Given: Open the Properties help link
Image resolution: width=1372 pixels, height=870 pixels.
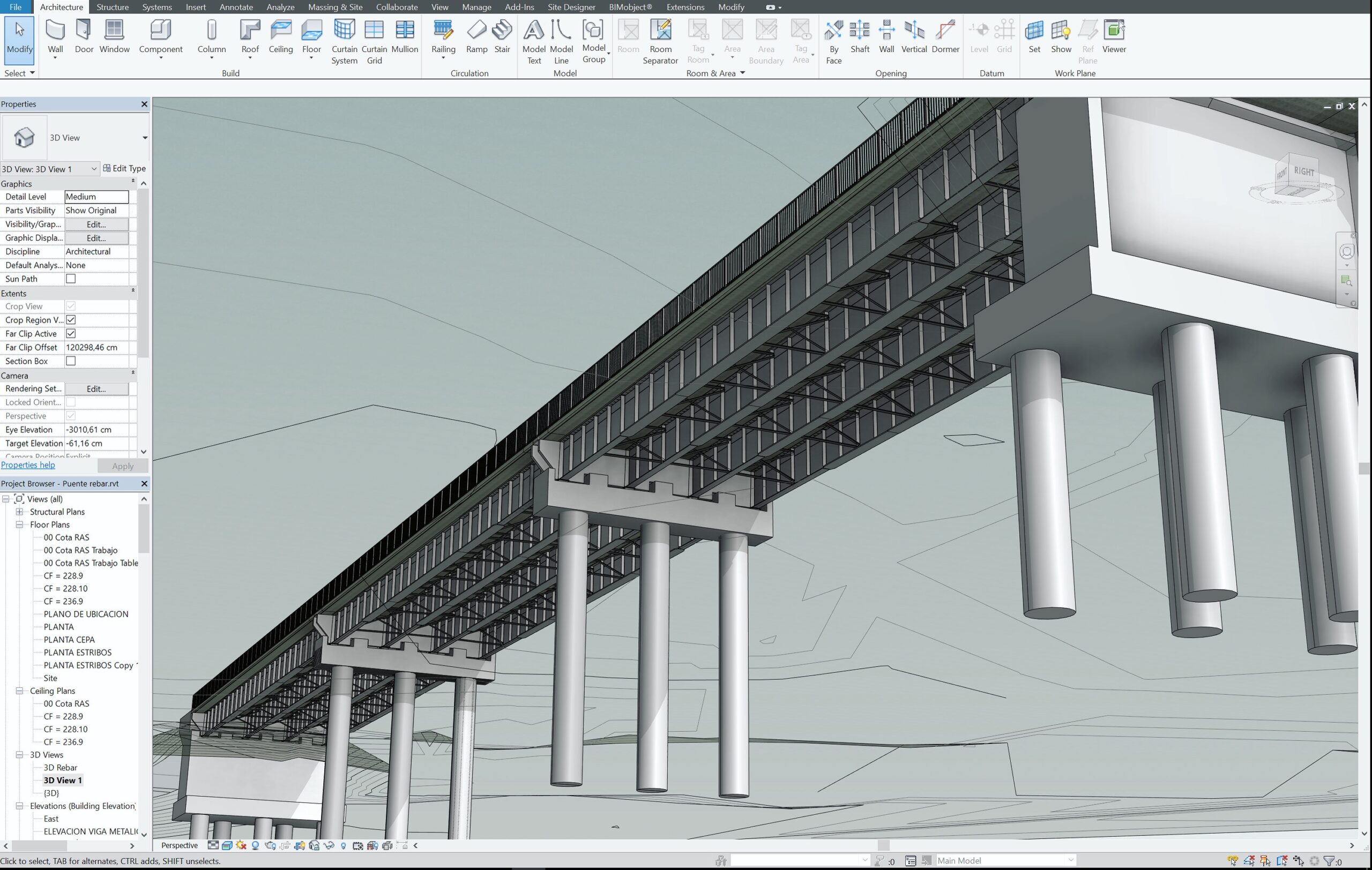Looking at the screenshot, I should pos(28,464).
